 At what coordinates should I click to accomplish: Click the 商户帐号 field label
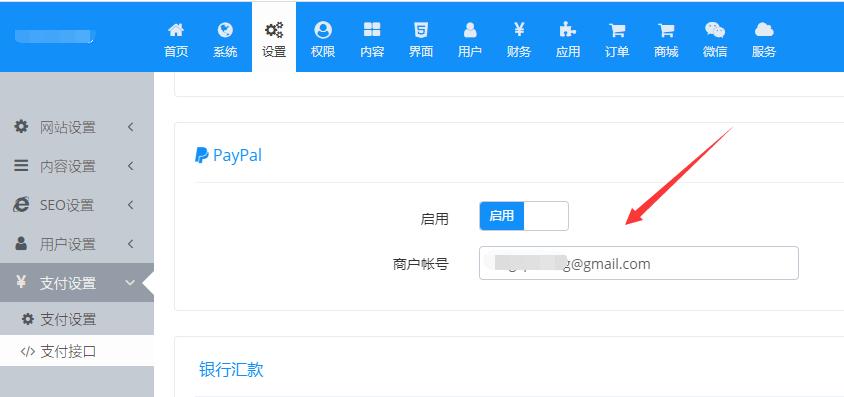[421, 264]
